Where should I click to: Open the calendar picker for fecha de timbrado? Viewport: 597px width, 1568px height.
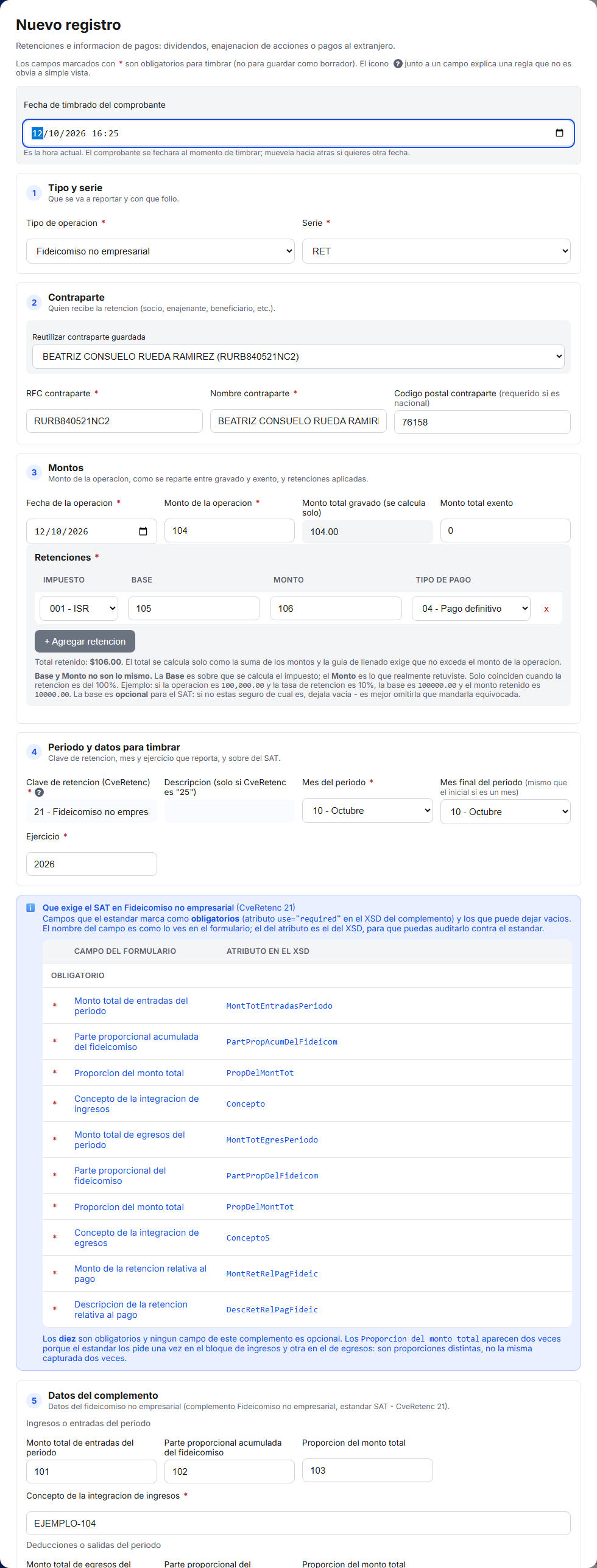559,133
